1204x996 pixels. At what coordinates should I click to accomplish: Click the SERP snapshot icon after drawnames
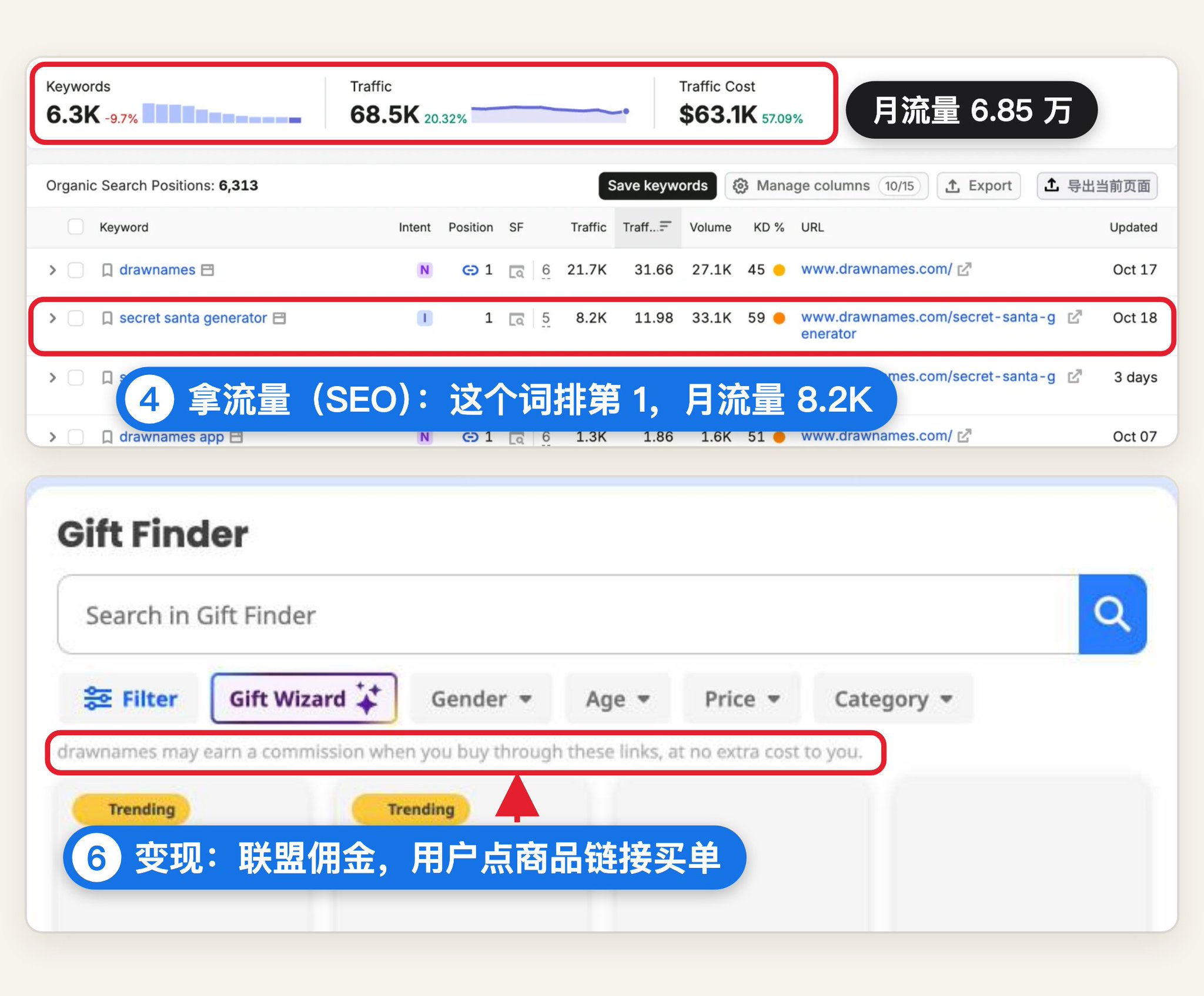tap(208, 270)
